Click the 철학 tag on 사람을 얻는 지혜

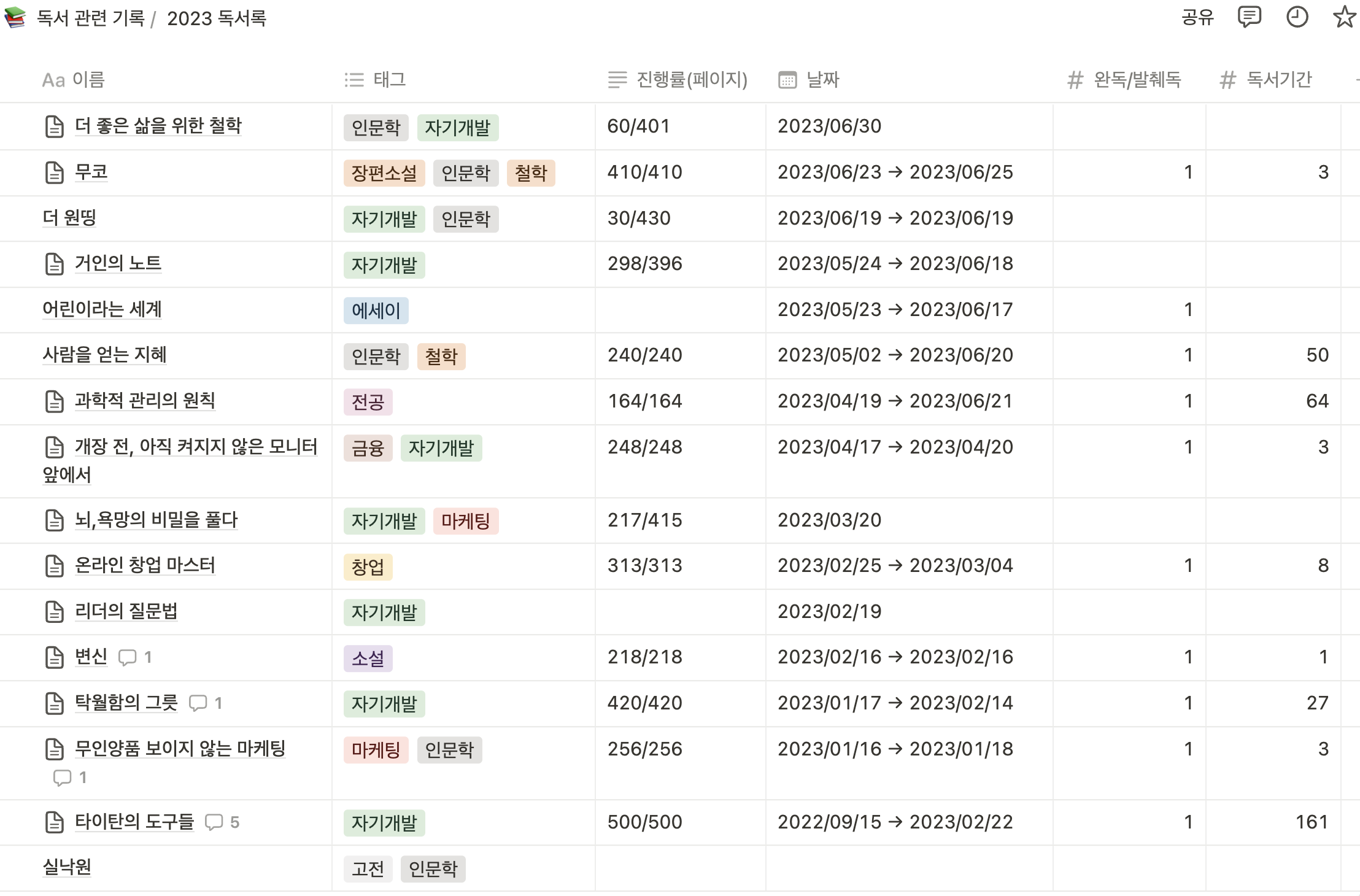point(441,357)
